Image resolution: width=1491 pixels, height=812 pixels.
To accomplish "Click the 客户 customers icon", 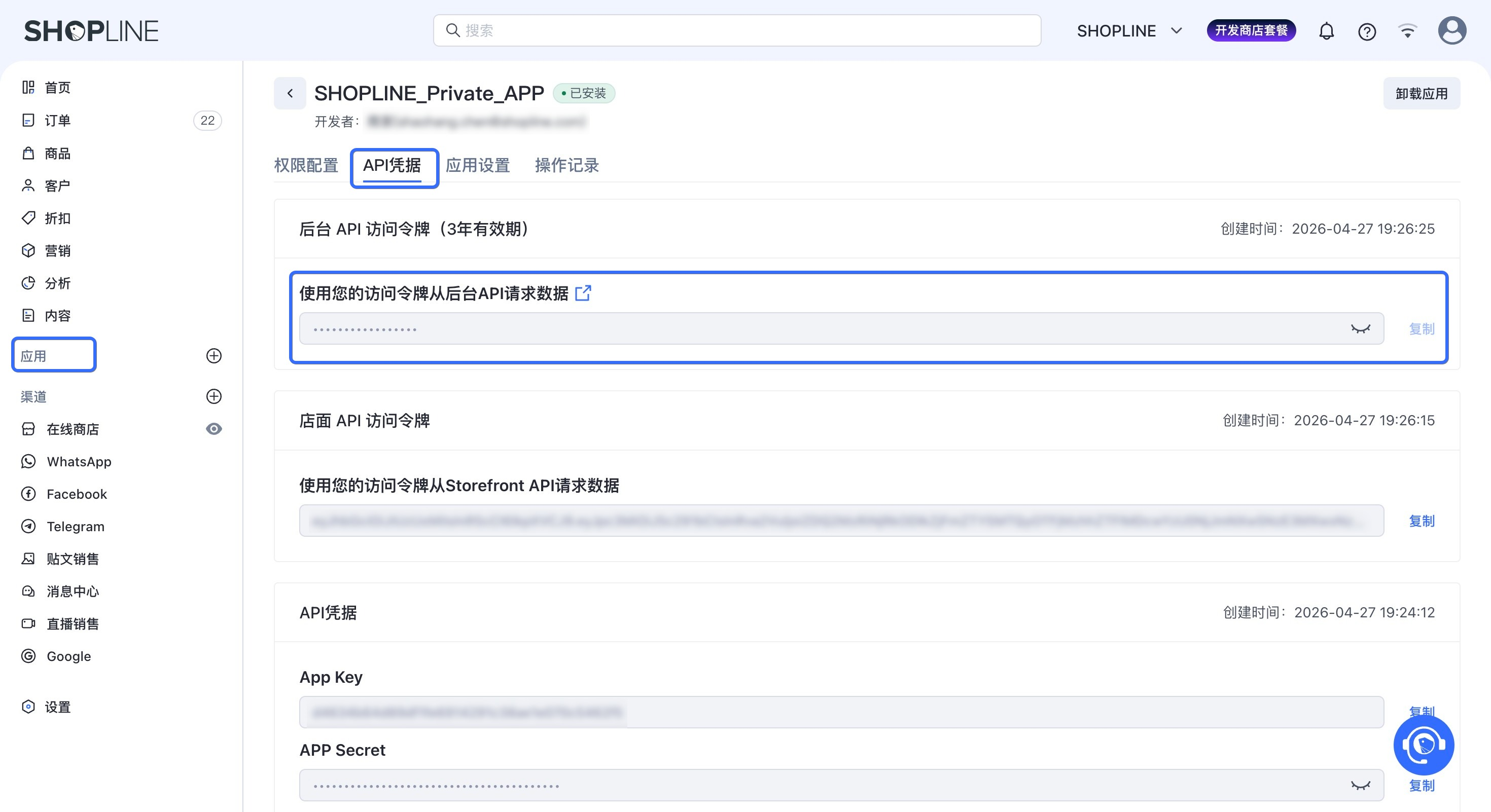I will pos(28,186).
